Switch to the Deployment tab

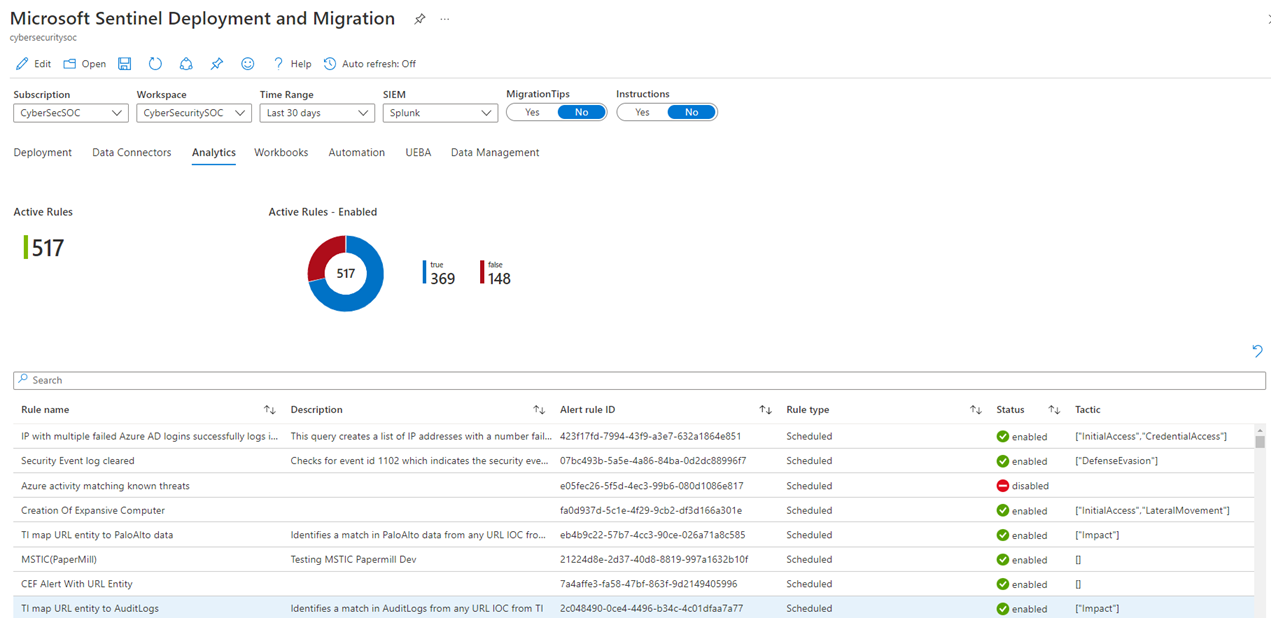click(x=43, y=153)
